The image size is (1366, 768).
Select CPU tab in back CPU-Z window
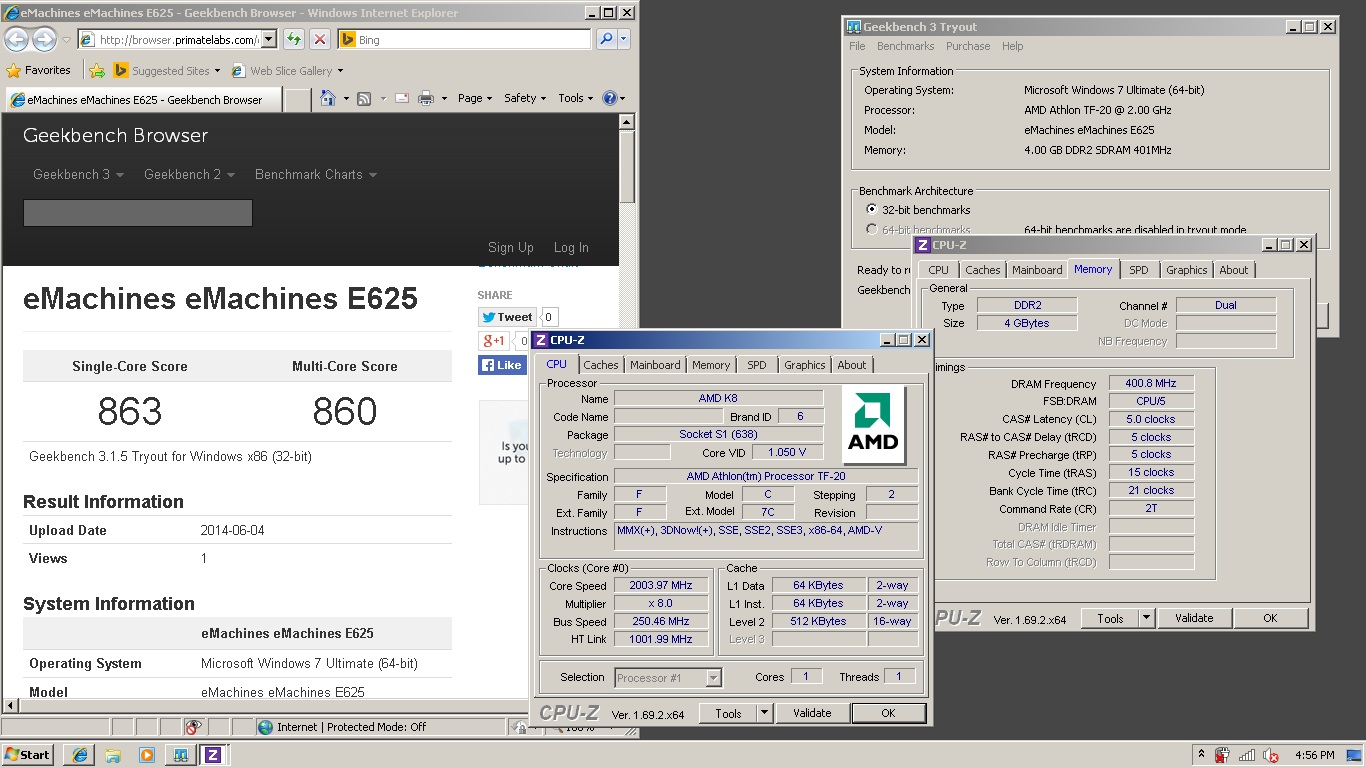938,270
